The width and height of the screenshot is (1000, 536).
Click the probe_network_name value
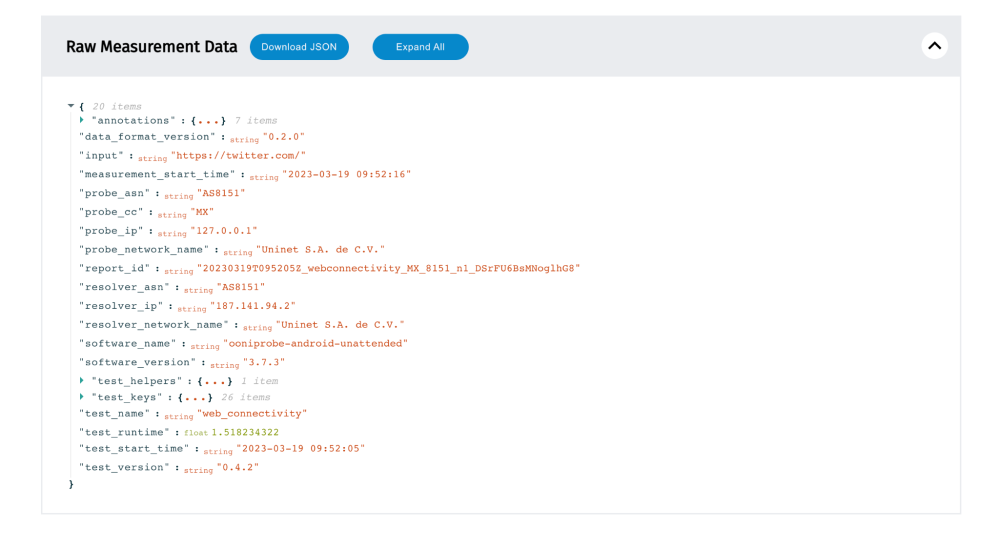(x=320, y=249)
